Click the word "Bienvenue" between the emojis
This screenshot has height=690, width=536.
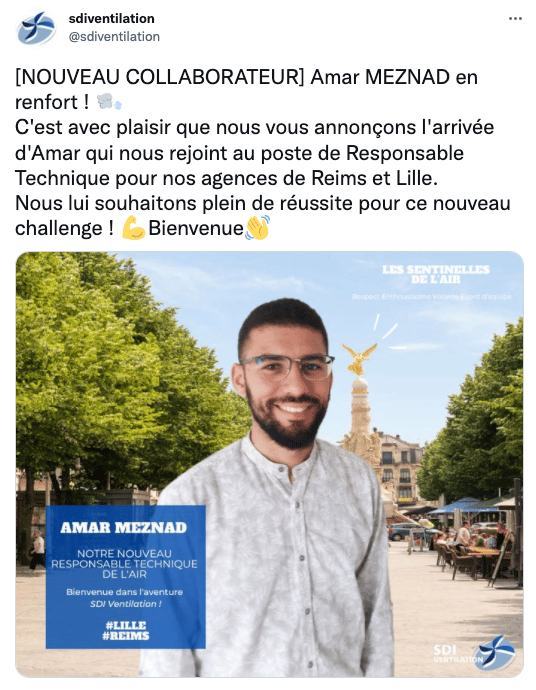(196, 228)
